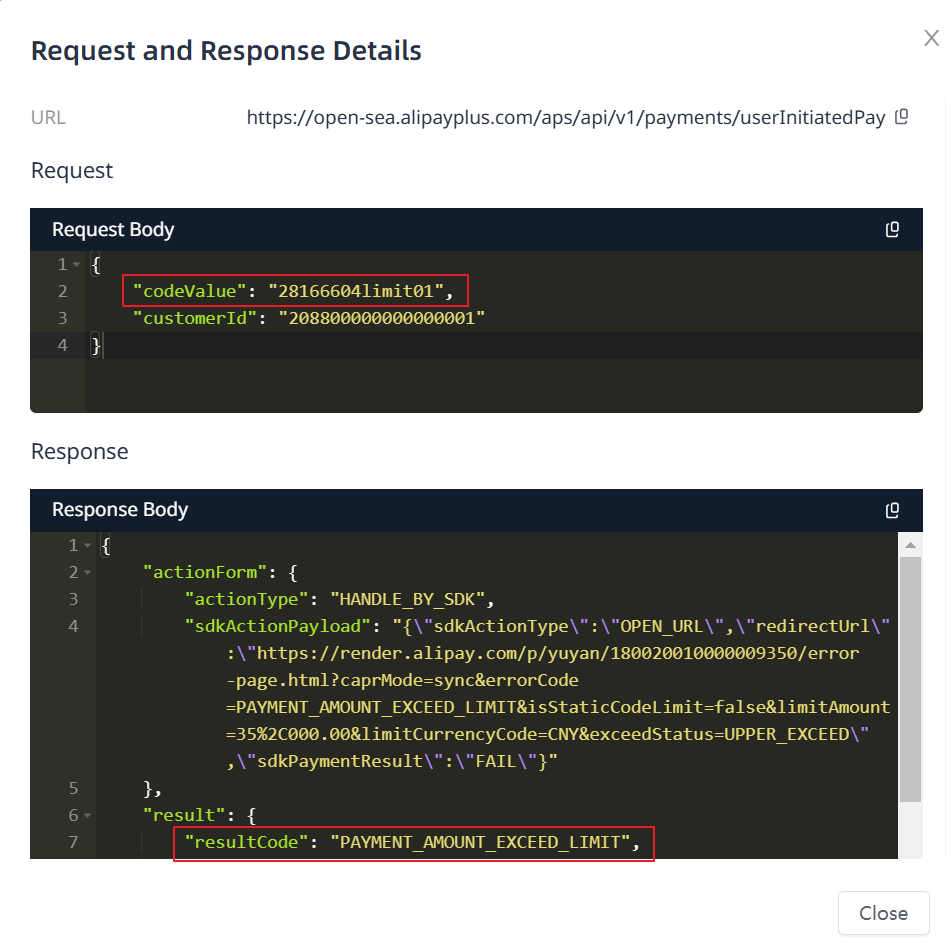Image resolution: width=946 pixels, height=948 pixels.
Task: Copy the Response Body contents
Action: pos(892,510)
